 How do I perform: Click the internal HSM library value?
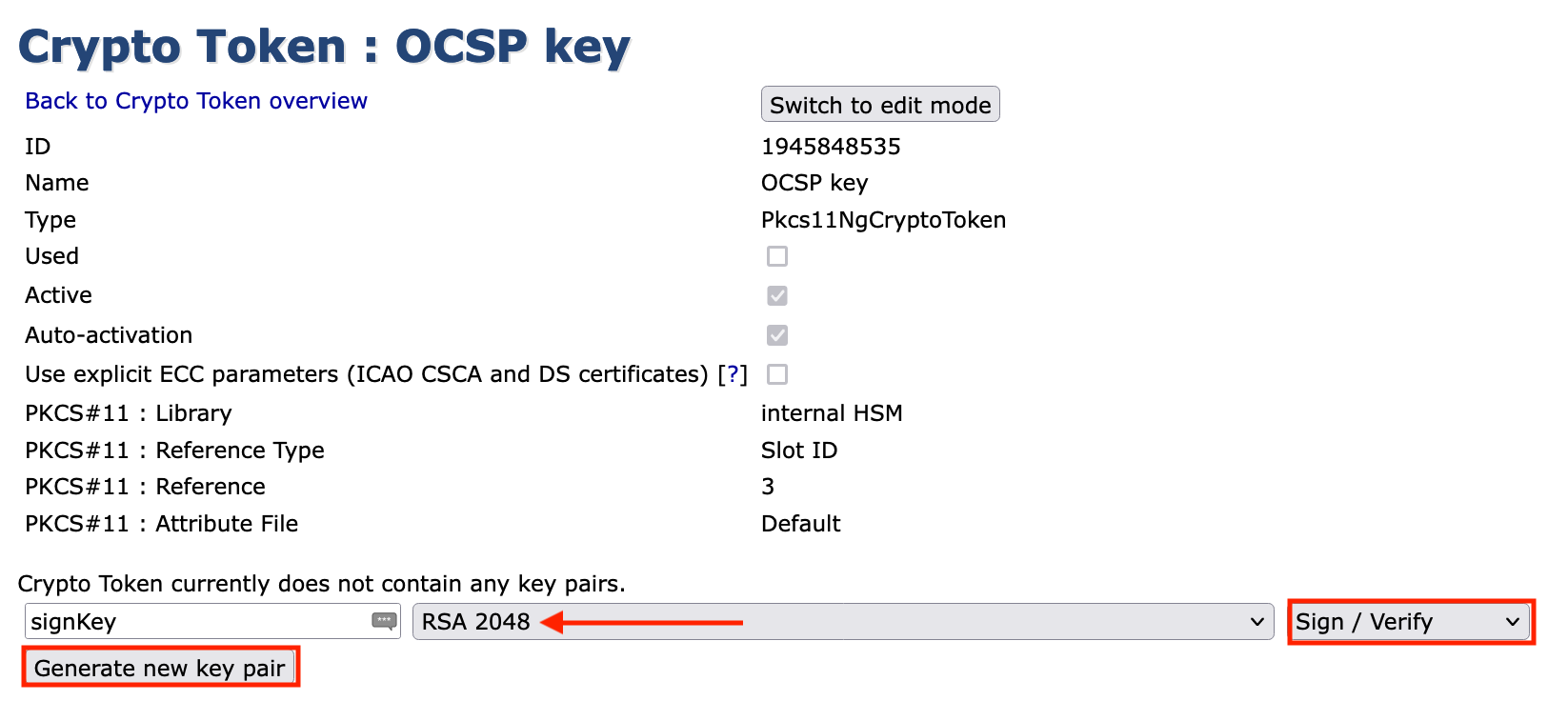point(832,413)
